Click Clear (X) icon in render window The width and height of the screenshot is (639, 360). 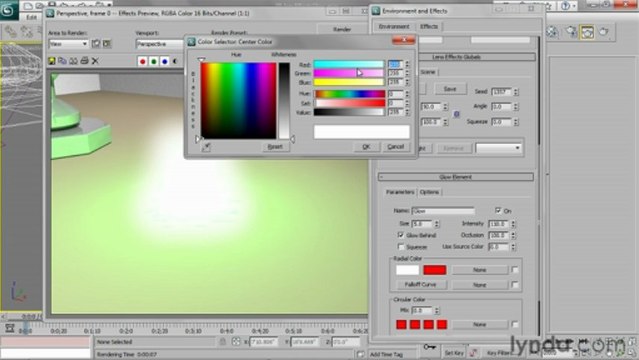point(95,61)
